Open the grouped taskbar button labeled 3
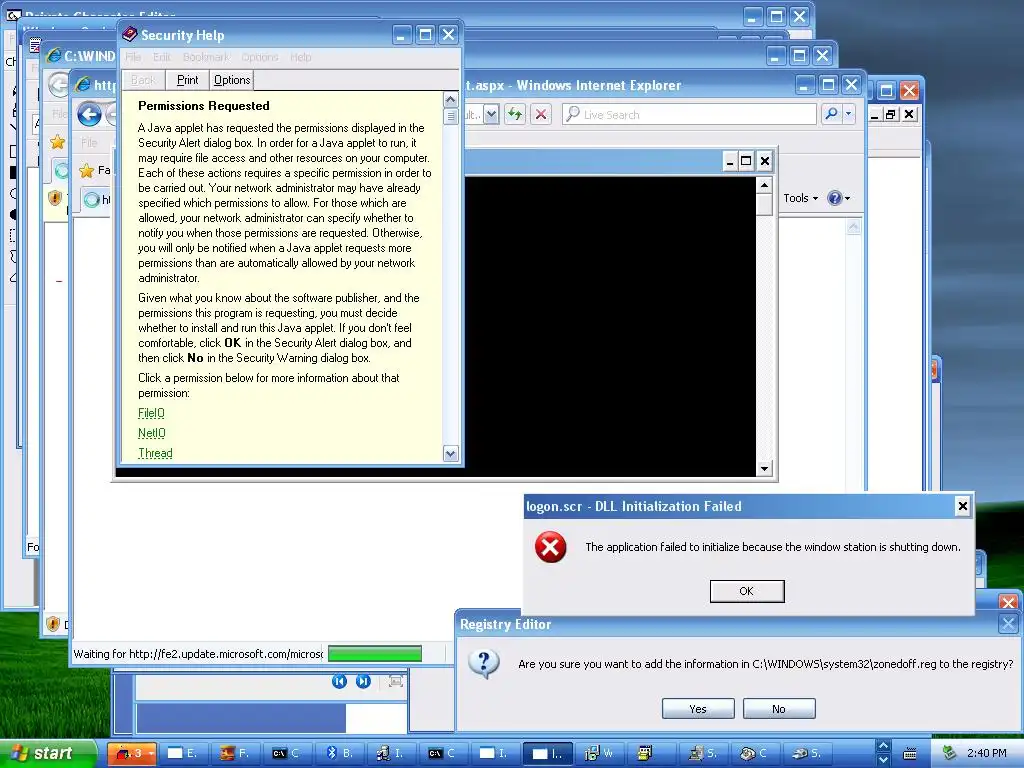Screen dimensions: 1024x768 (131, 753)
